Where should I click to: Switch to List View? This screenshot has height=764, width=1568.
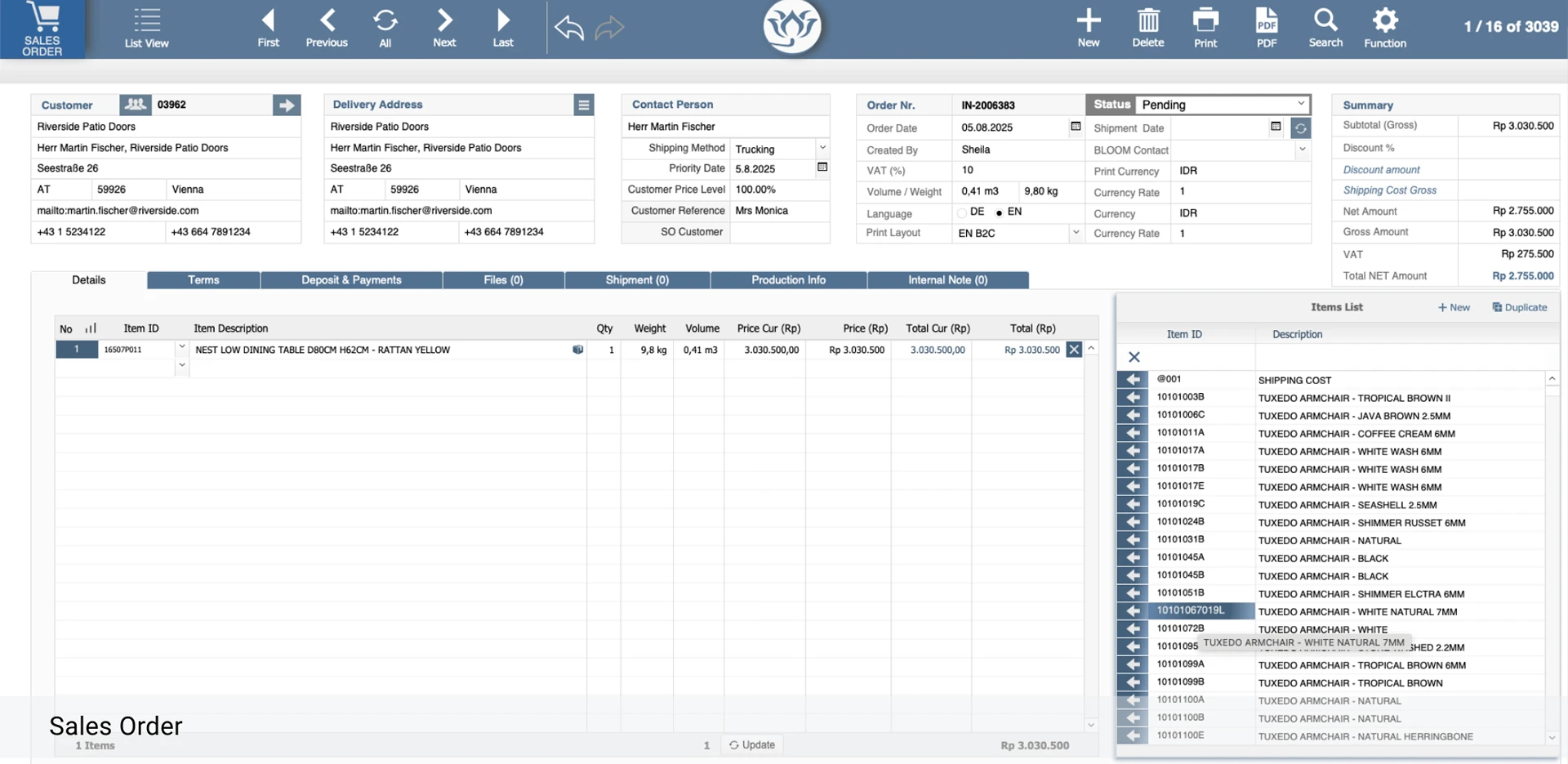point(147,29)
